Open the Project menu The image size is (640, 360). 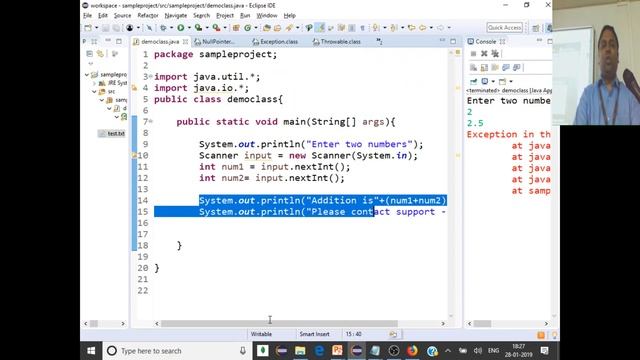(225, 16)
